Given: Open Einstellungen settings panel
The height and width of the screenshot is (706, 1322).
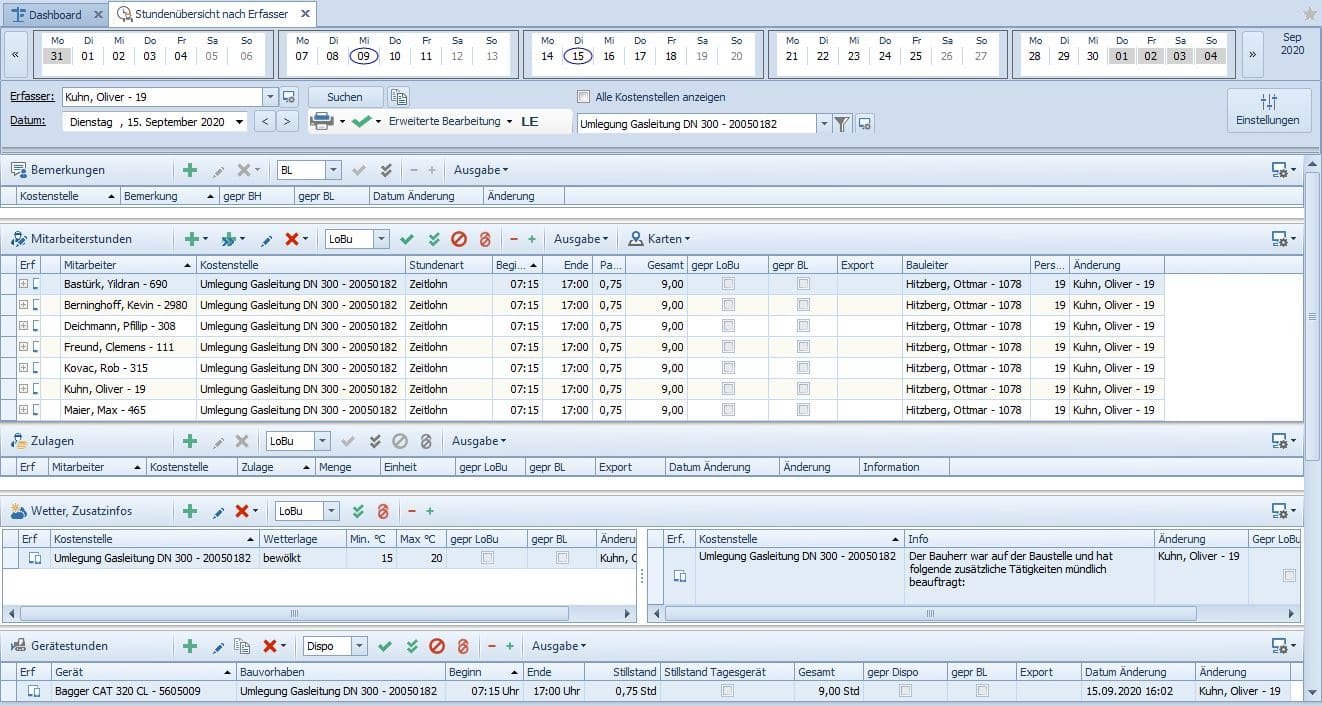Looking at the screenshot, I should pyautogui.click(x=1268, y=110).
